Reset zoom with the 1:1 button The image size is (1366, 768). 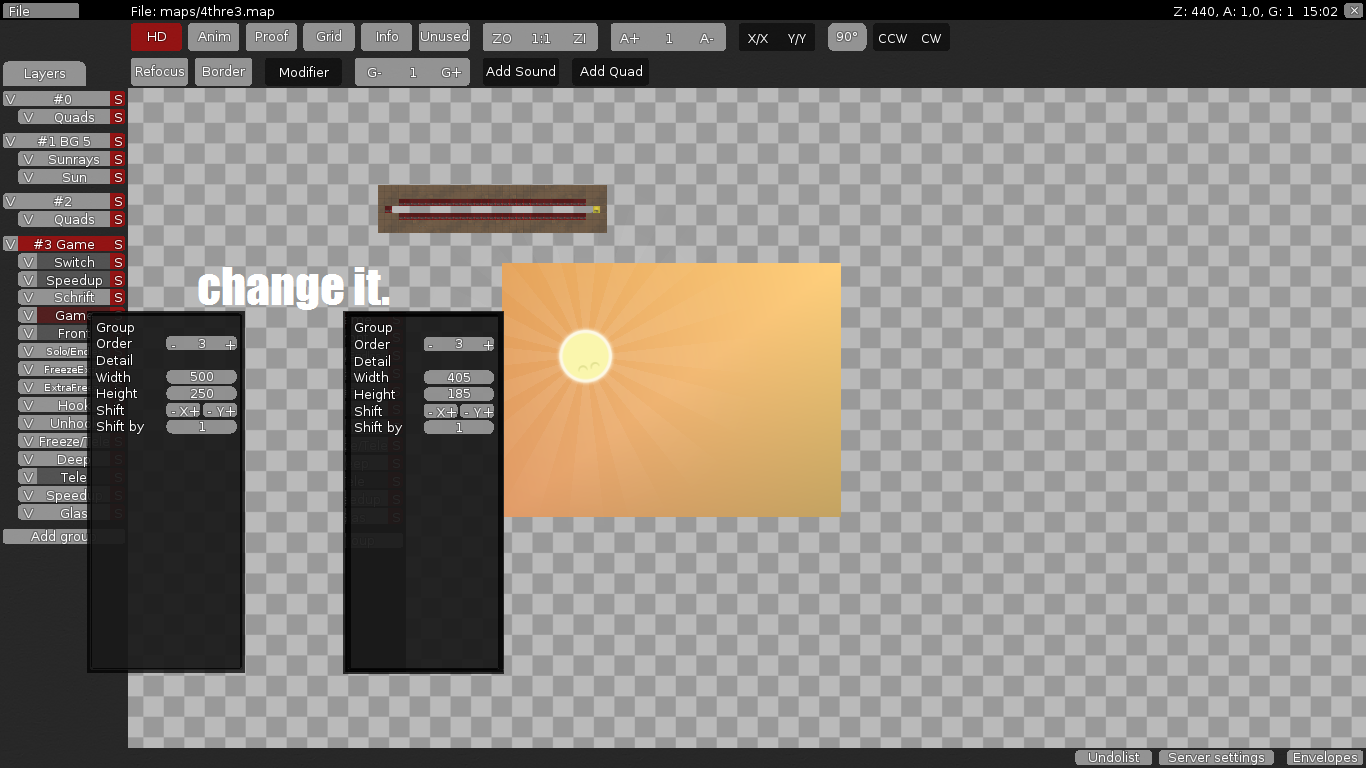click(541, 38)
